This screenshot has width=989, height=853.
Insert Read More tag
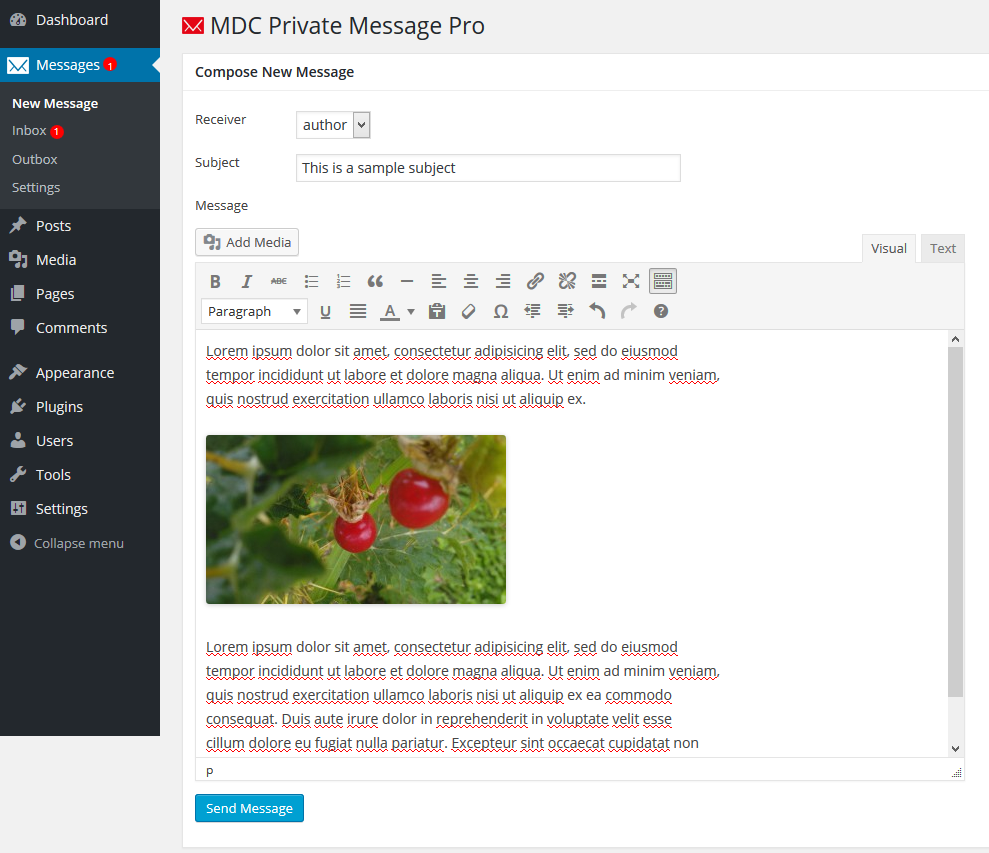click(x=599, y=281)
